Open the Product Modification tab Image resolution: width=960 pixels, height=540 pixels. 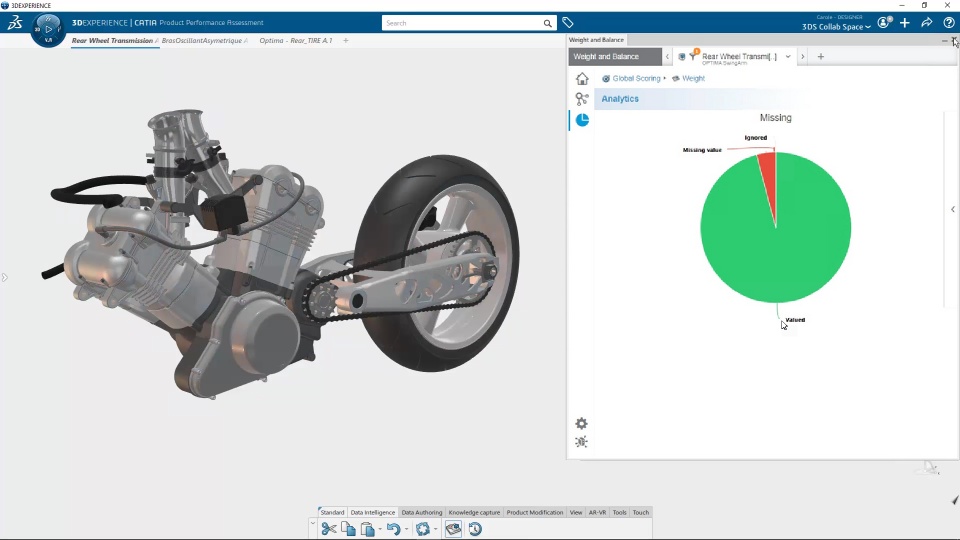[x=534, y=512]
